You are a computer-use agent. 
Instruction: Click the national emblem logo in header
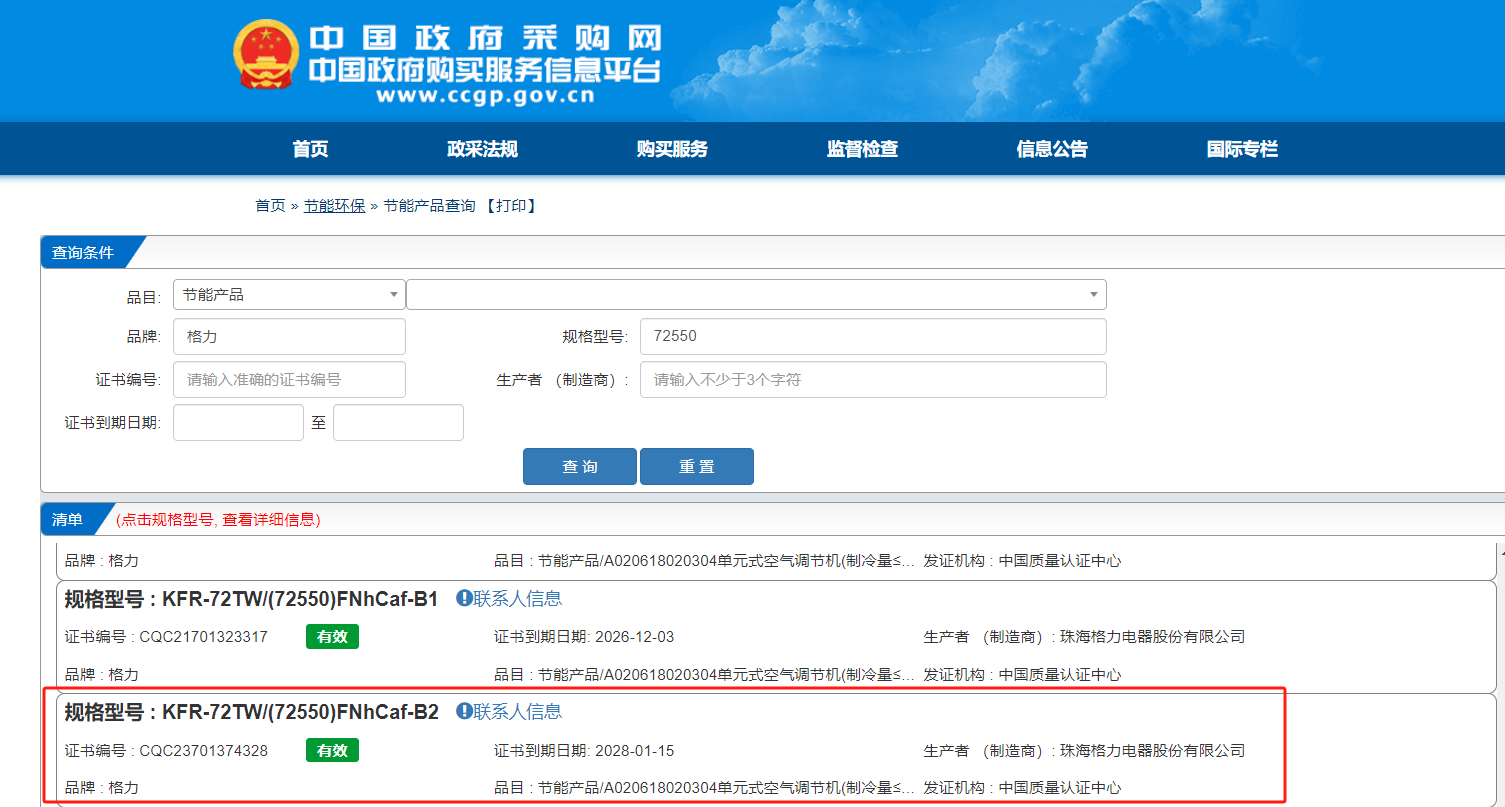(x=265, y=55)
